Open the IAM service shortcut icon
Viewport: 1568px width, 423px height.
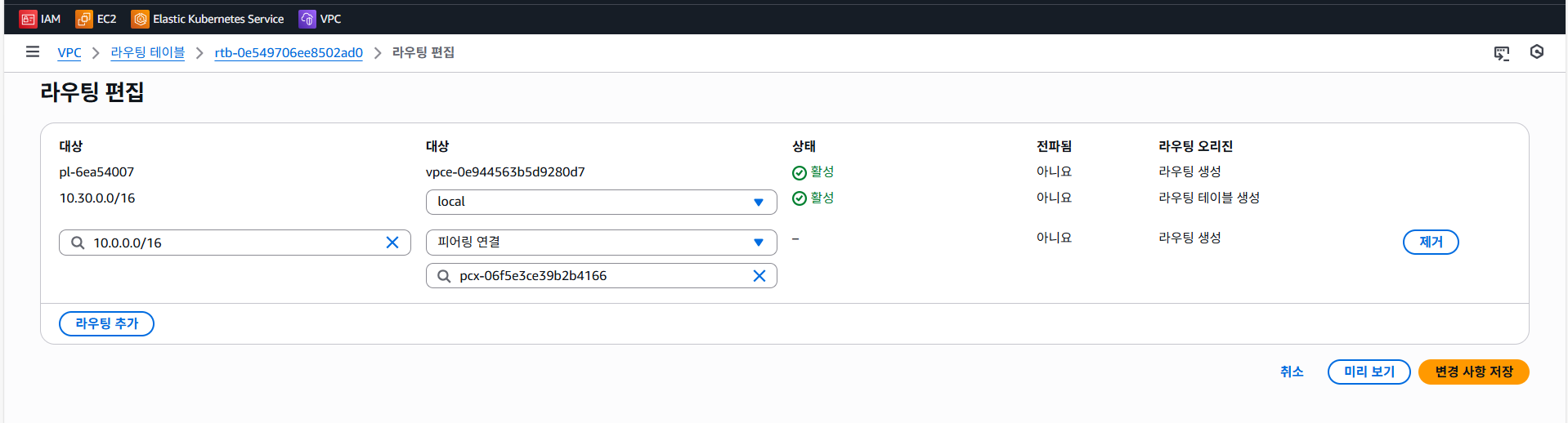pyautogui.click(x=29, y=19)
